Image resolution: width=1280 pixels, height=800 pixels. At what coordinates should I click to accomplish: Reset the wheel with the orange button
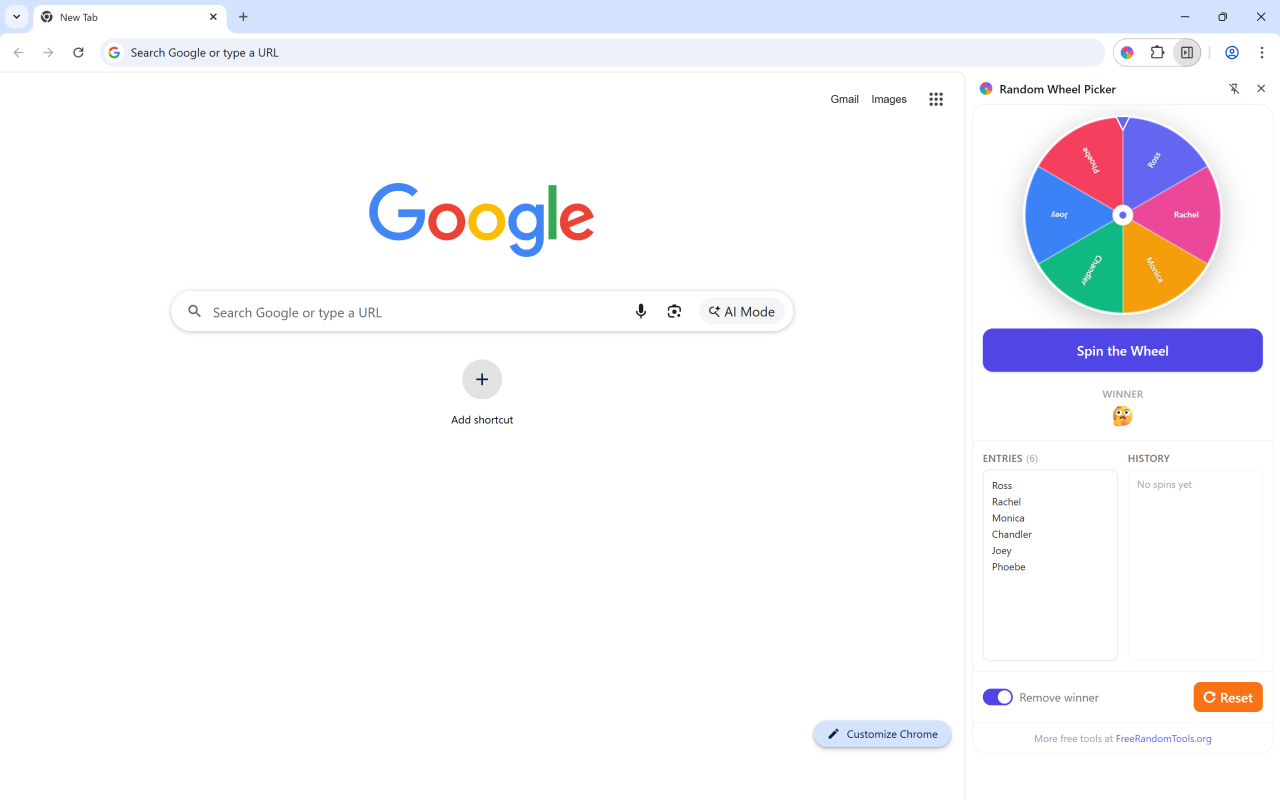1228,697
